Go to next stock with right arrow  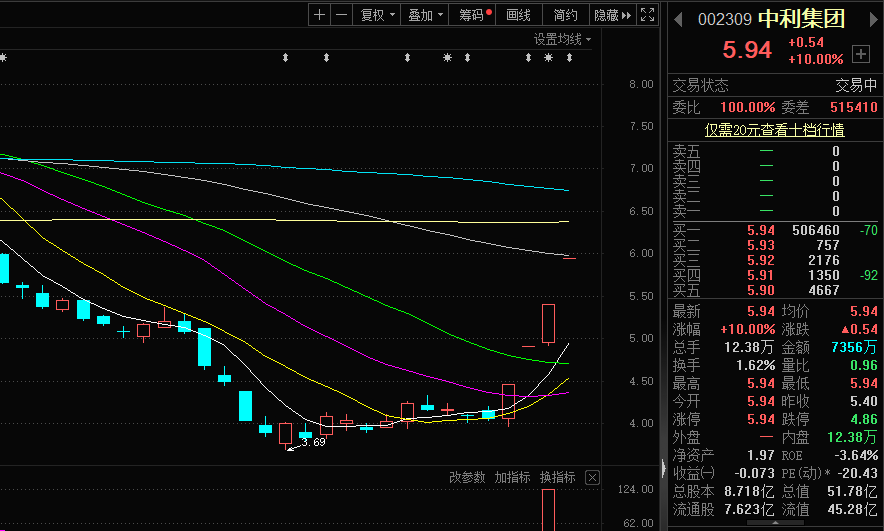tap(871, 19)
